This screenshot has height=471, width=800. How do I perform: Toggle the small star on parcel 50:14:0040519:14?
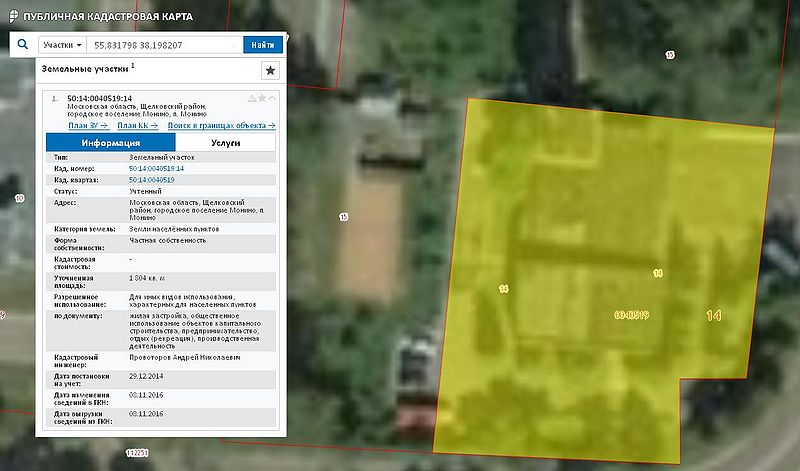pos(261,98)
